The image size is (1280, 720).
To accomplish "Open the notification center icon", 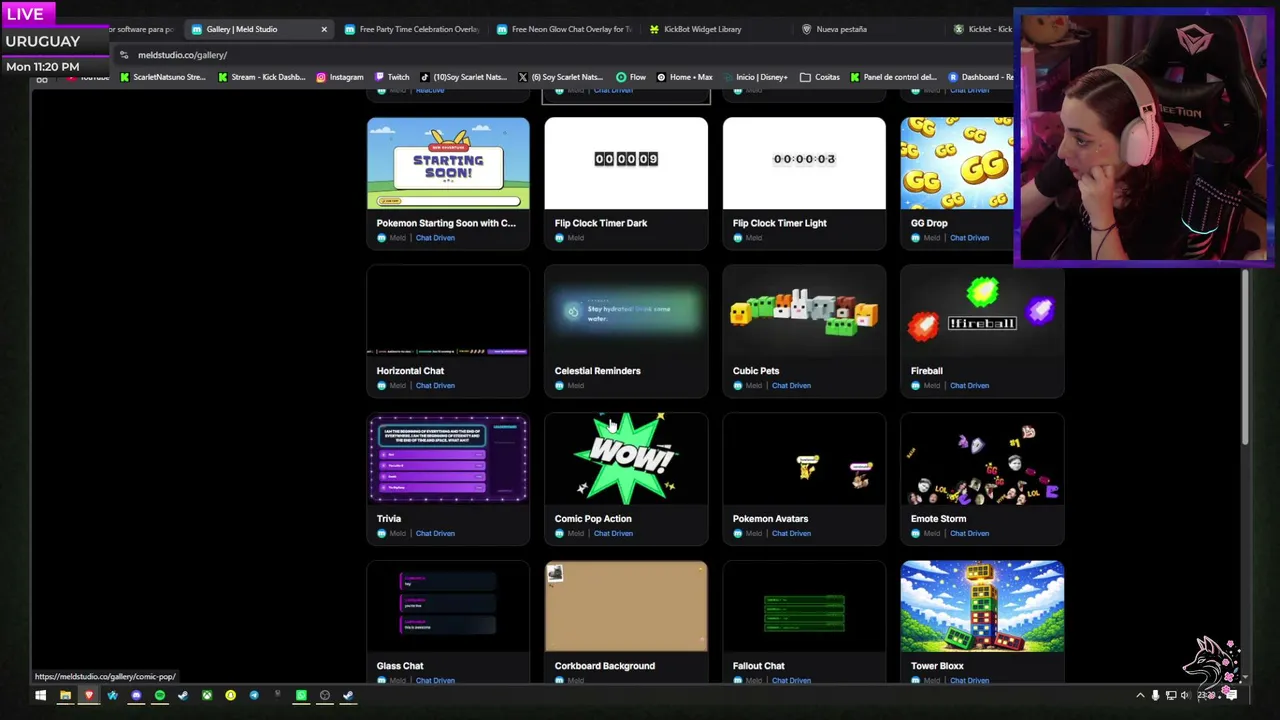I will pyautogui.click(x=1231, y=695).
